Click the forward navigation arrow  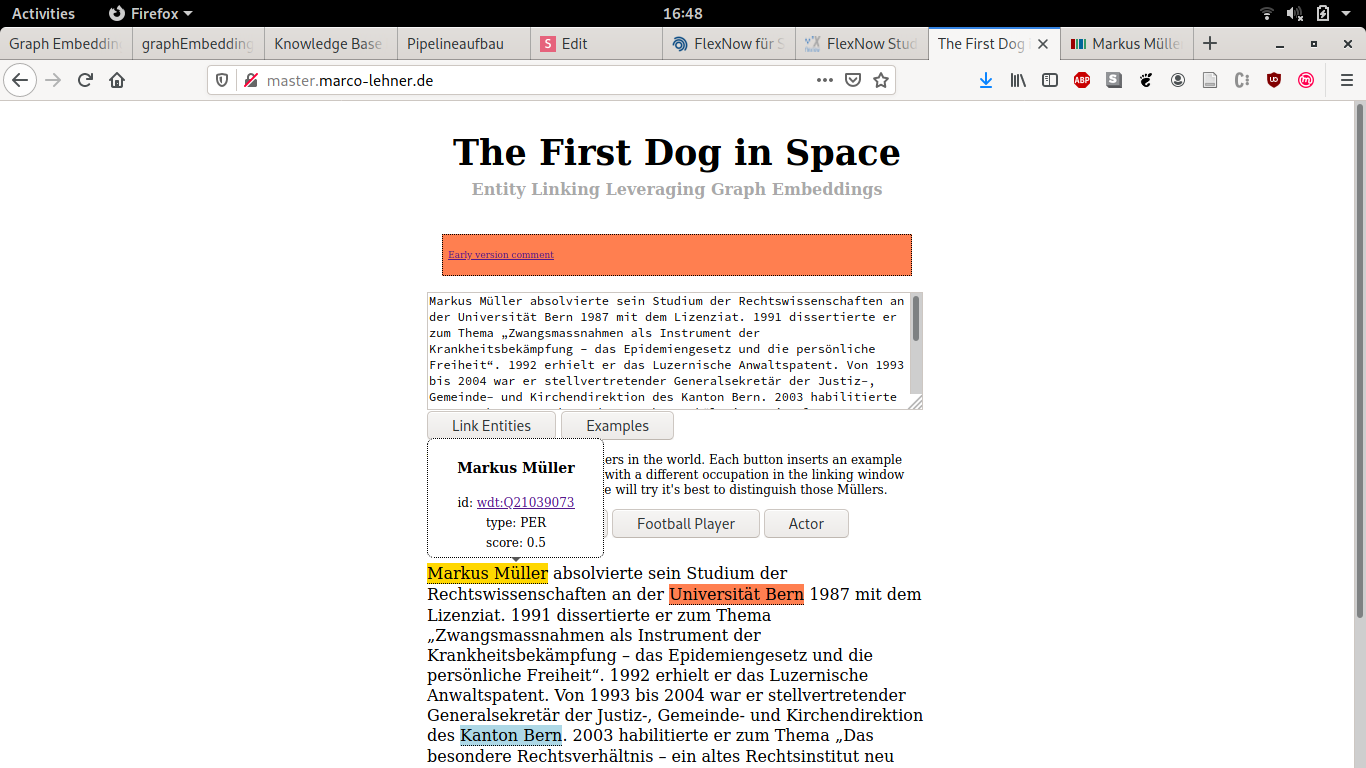[x=53, y=80]
